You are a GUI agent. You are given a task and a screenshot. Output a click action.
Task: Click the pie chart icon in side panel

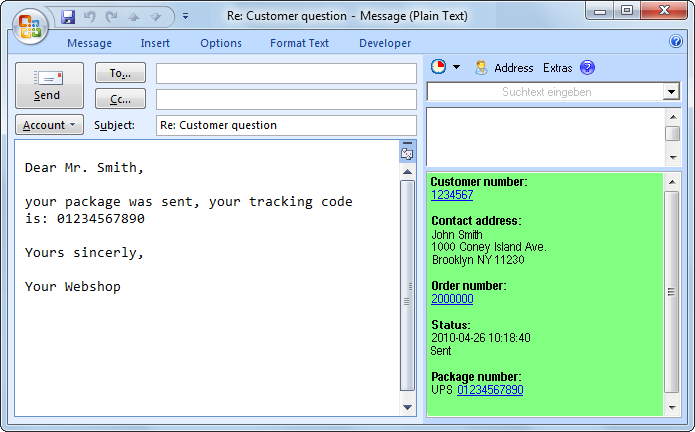click(x=438, y=67)
